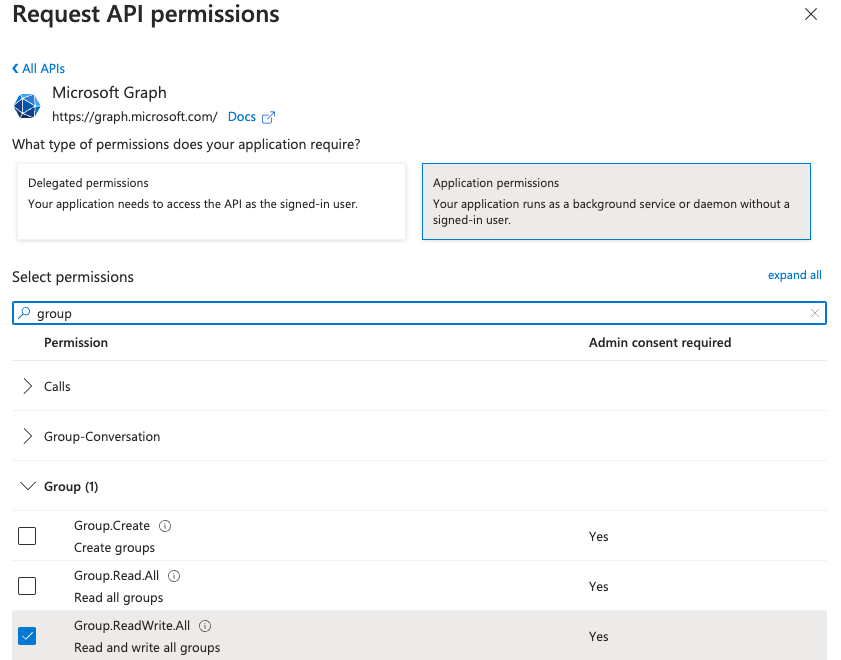Click the 'Read and write all groups' description
Viewport: 841px width, 660px height.
click(147, 647)
